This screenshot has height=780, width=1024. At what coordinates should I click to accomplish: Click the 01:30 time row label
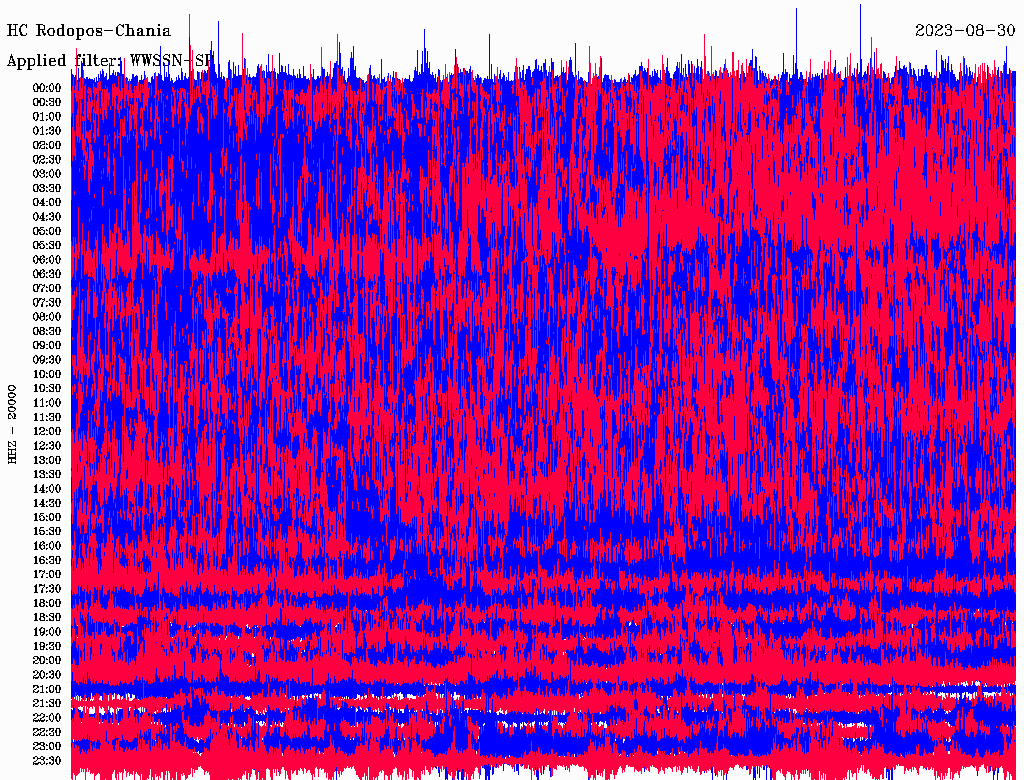tap(47, 131)
